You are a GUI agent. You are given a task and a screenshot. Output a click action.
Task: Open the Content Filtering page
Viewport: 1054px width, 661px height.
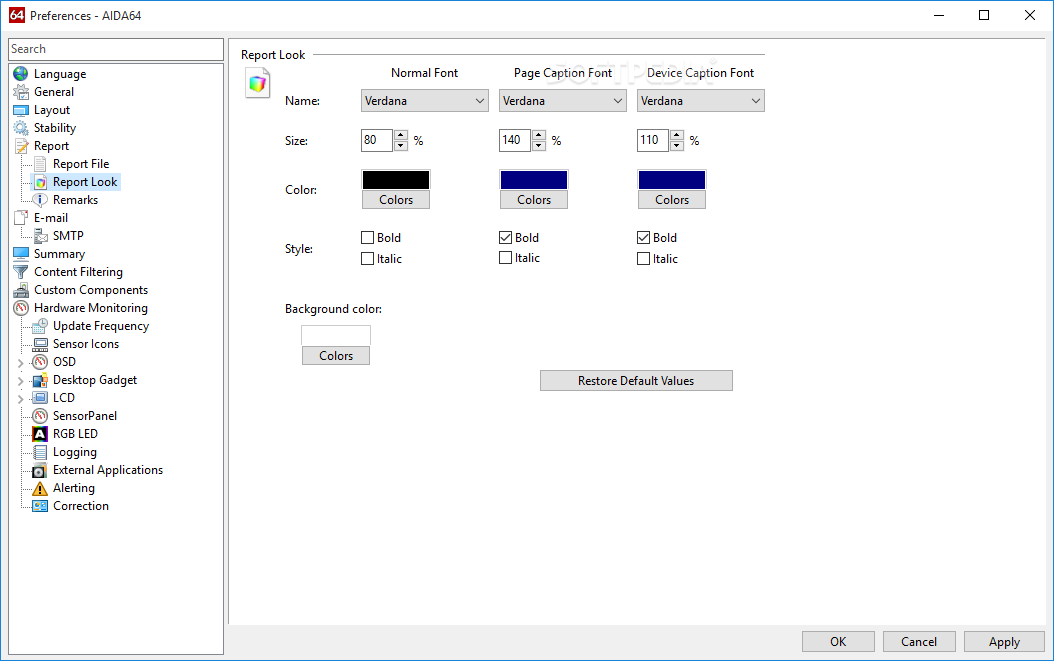click(79, 272)
